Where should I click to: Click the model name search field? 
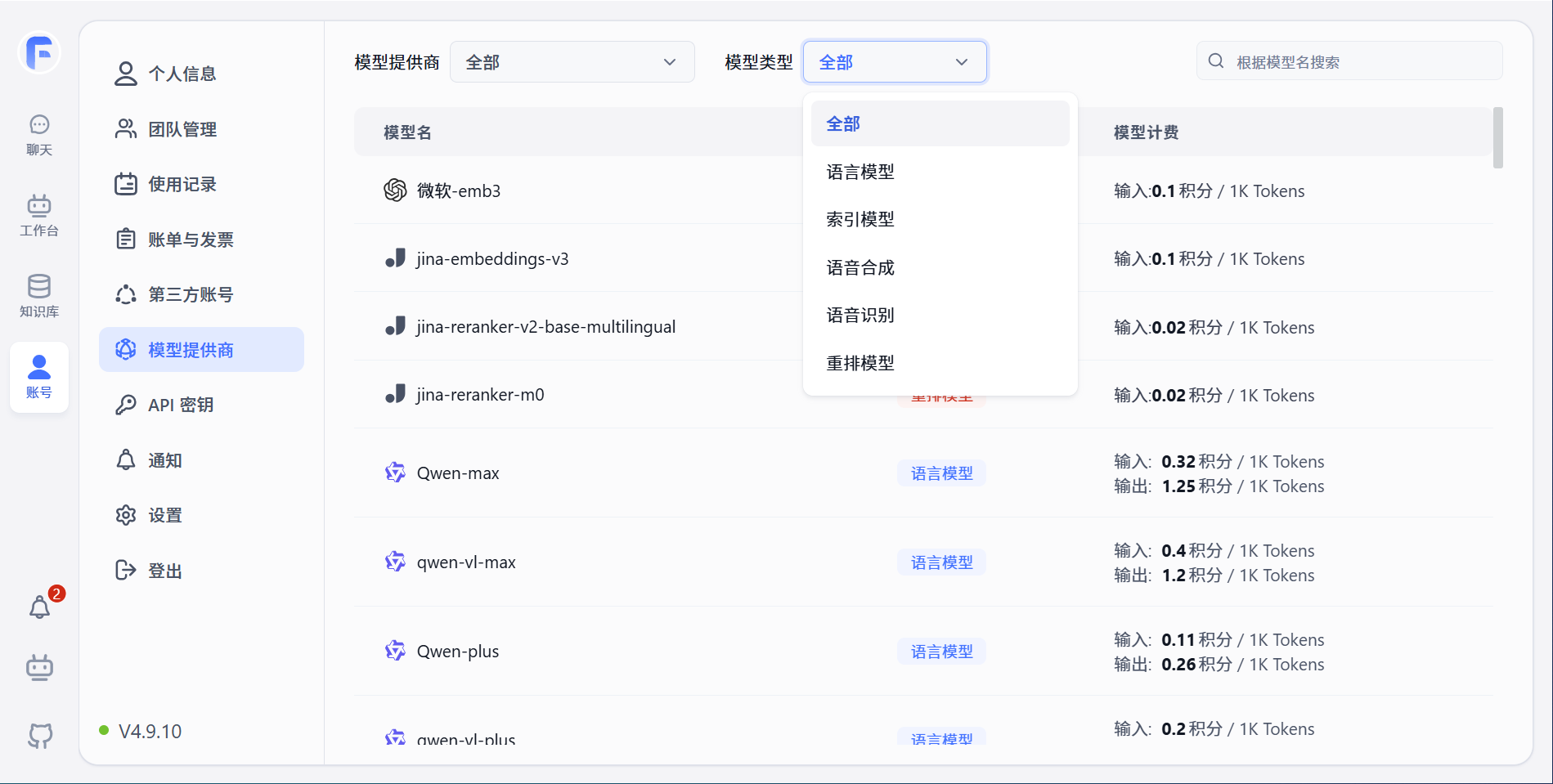click(x=1349, y=61)
